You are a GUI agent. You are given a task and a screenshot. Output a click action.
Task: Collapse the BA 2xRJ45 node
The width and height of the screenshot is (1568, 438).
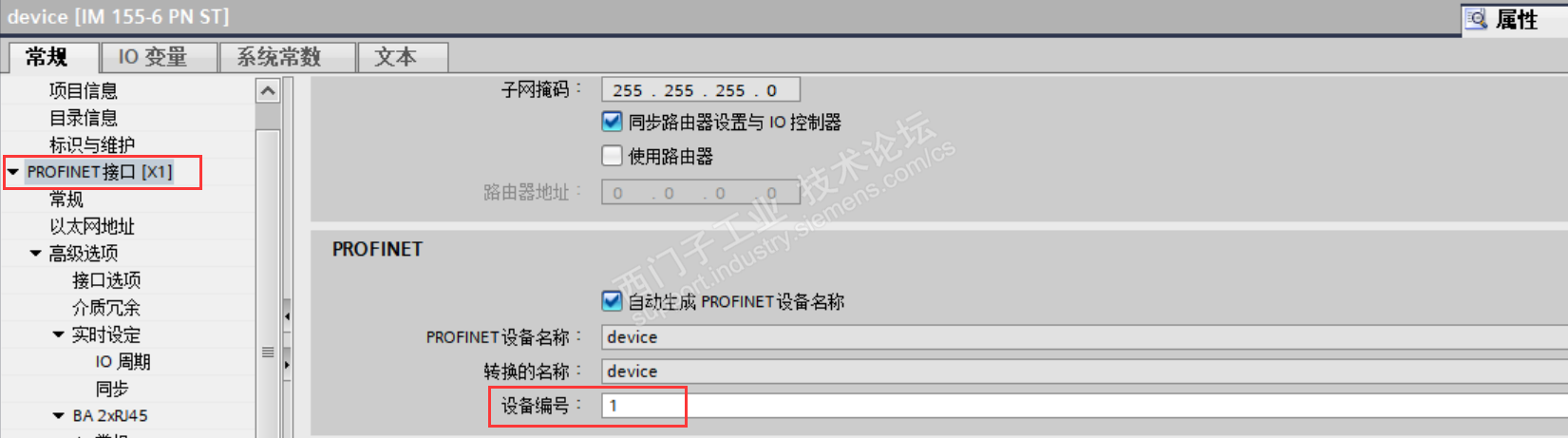[x=58, y=416]
